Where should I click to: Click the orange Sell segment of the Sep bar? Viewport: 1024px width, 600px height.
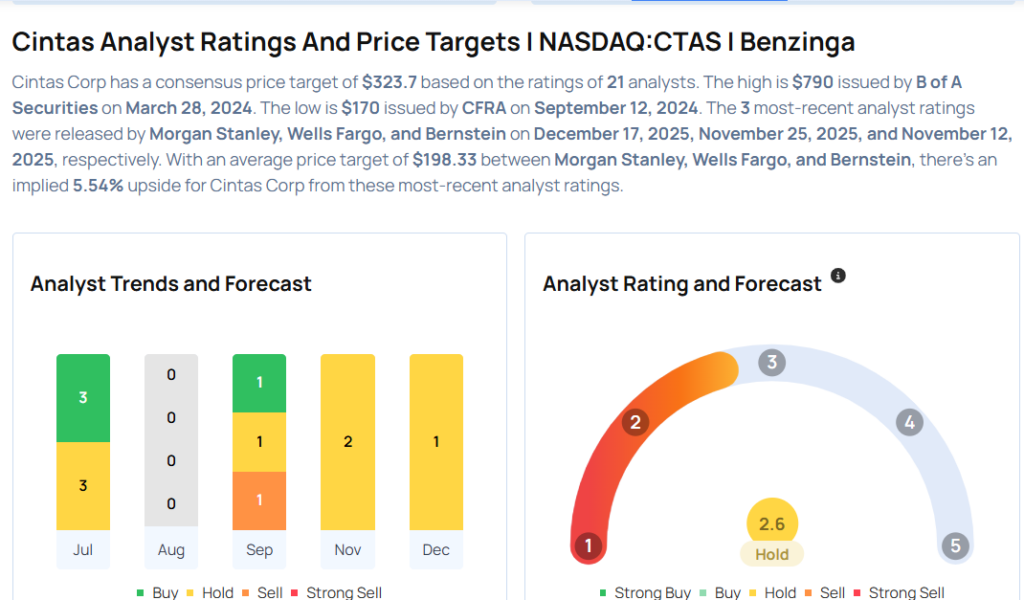point(259,500)
